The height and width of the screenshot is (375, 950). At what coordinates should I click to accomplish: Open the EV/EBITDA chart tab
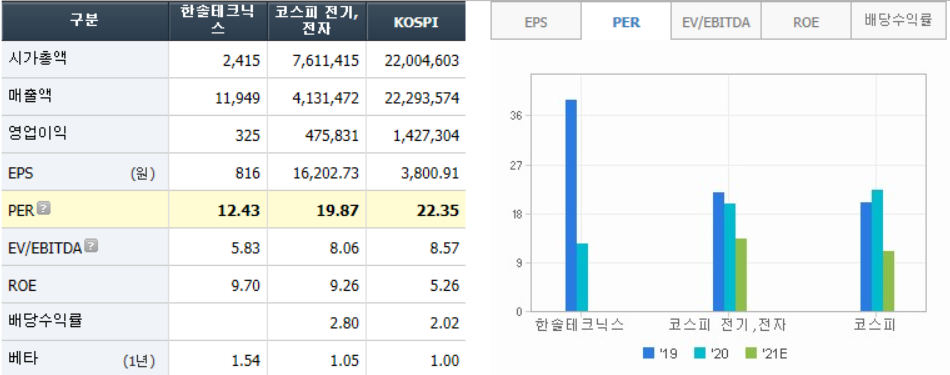coord(716,22)
